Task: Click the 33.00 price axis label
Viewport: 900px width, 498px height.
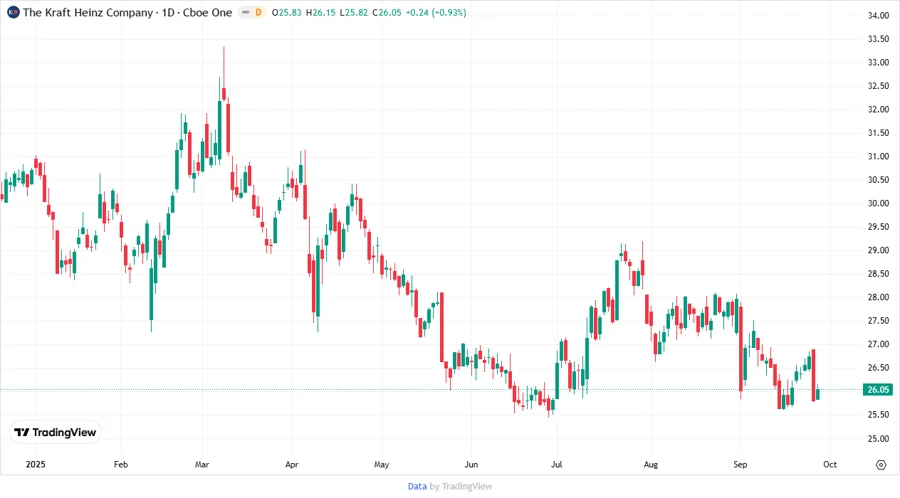Action: point(878,63)
